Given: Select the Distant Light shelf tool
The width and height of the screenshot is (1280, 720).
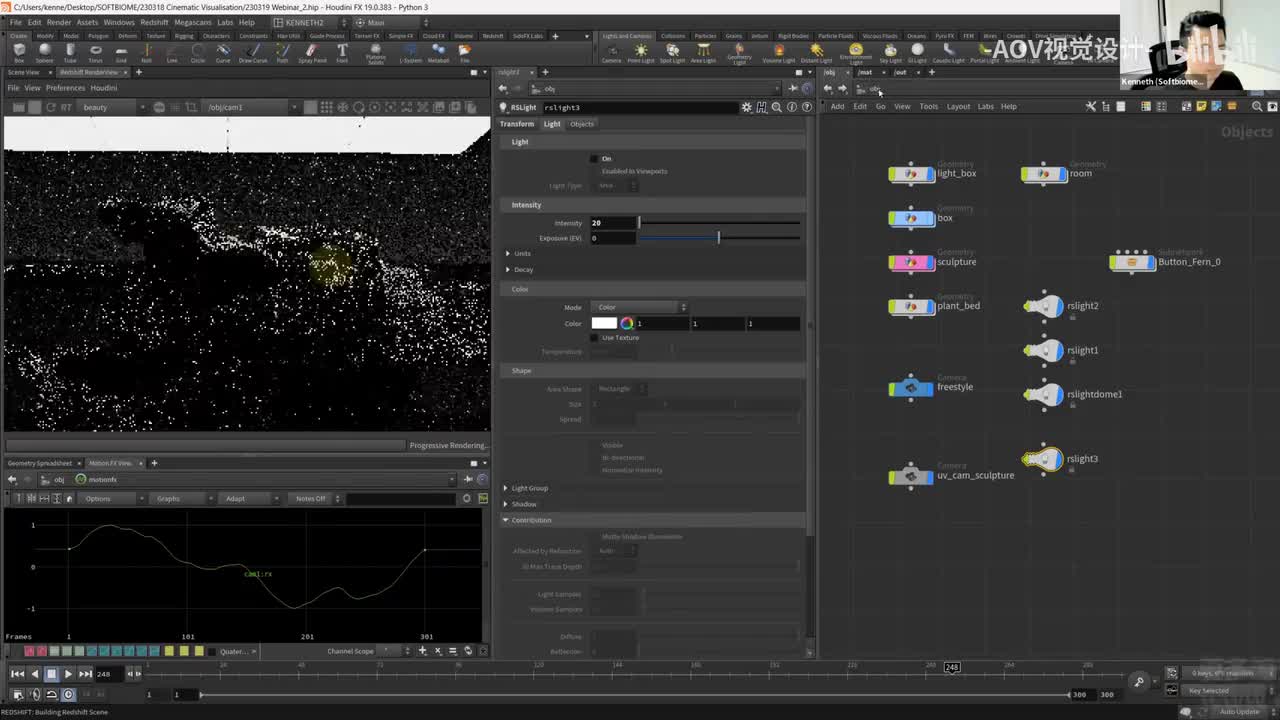Looking at the screenshot, I should (x=816, y=52).
